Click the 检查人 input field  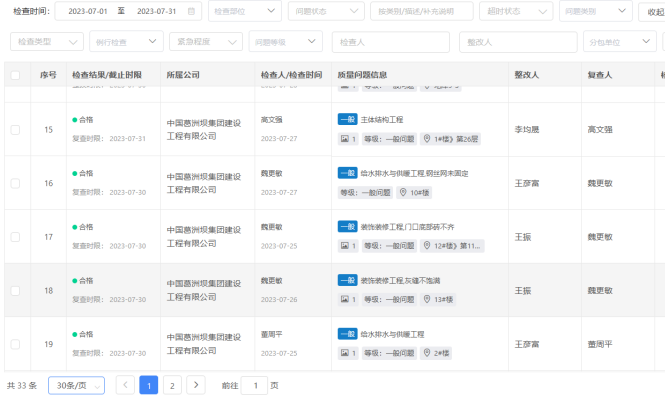pos(391,42)
